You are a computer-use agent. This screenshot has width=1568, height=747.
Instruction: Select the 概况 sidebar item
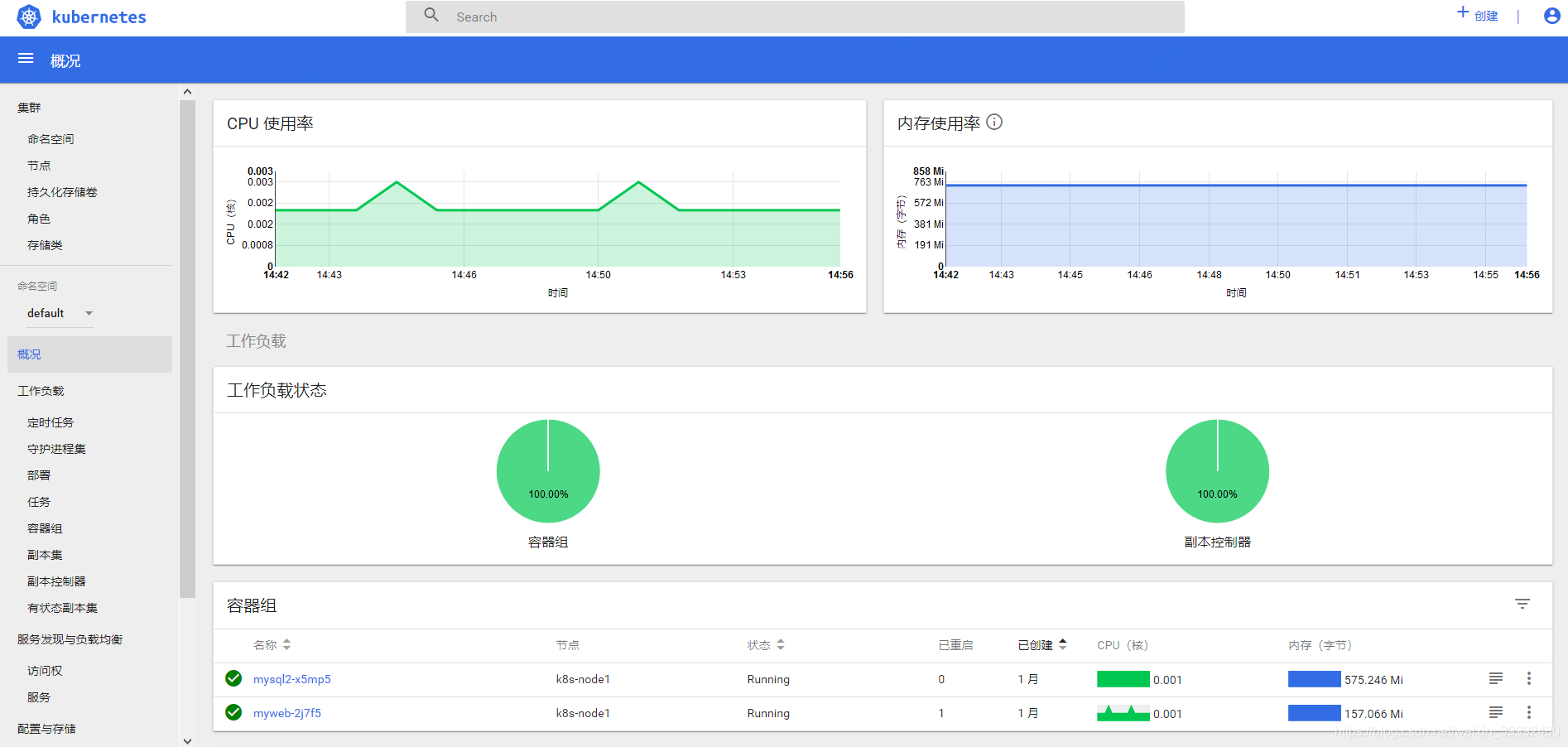(x=89, y=354)
